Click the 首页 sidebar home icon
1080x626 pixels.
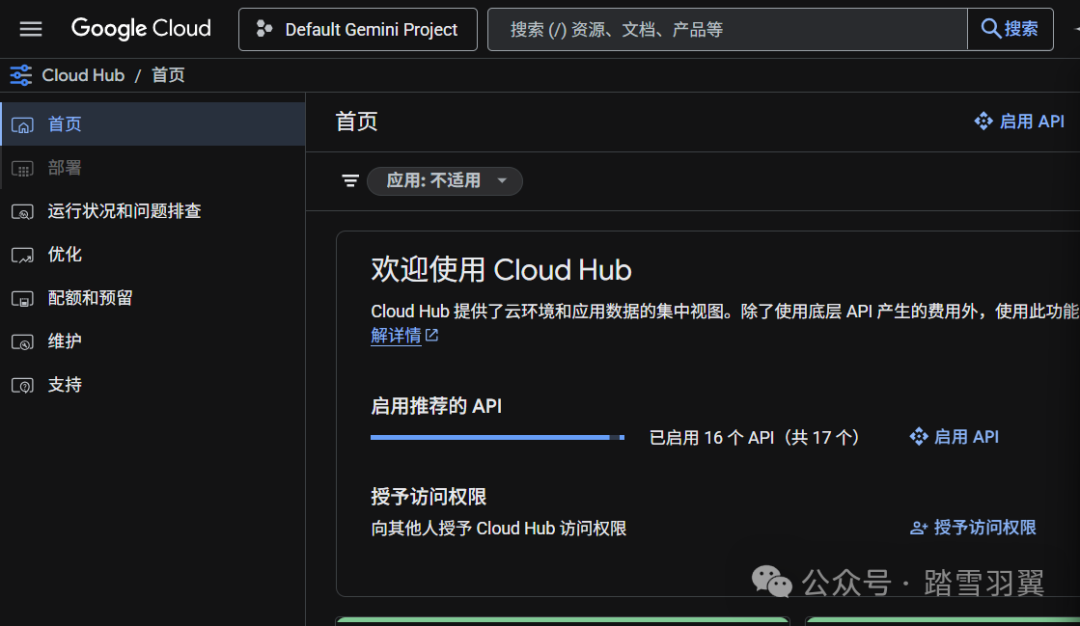(23, 125)
